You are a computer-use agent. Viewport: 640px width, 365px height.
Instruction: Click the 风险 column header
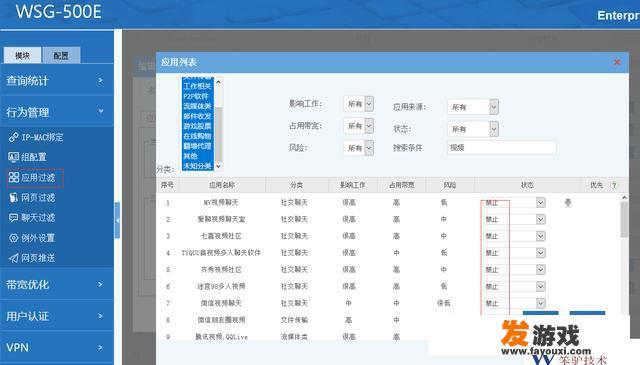click(x=450, y=185)
